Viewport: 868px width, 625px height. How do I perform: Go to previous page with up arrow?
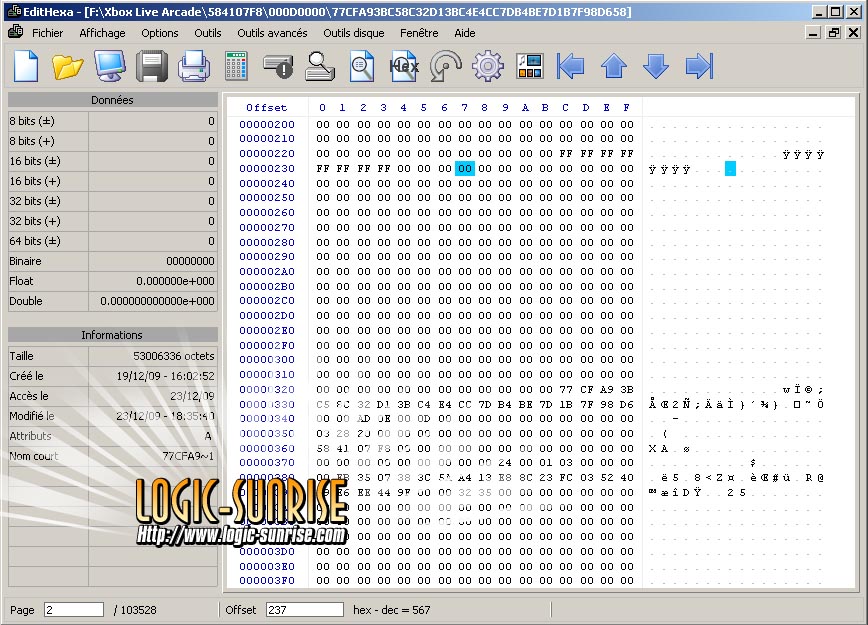tap(614, 66)
